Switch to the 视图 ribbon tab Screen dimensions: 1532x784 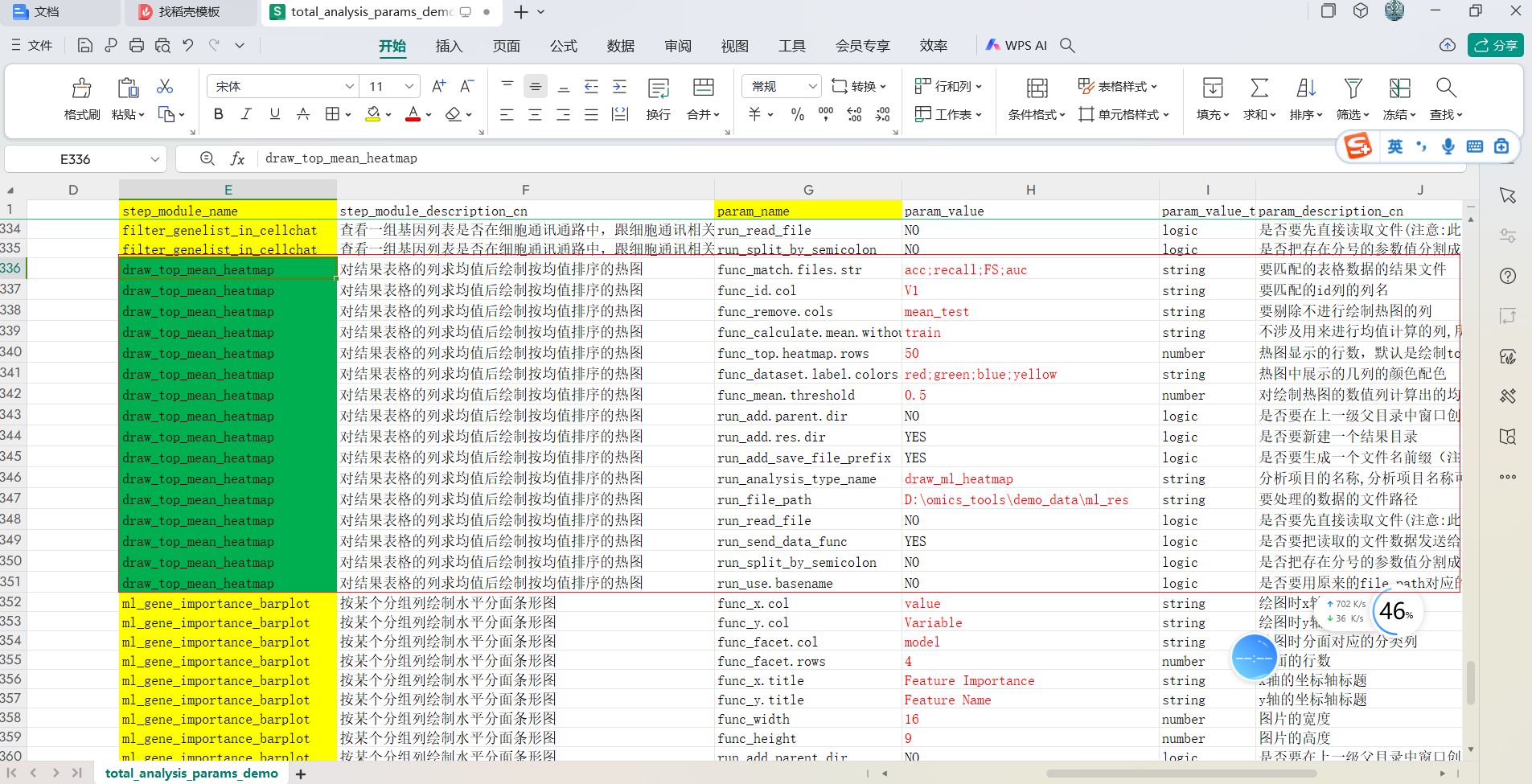(734, 46)
